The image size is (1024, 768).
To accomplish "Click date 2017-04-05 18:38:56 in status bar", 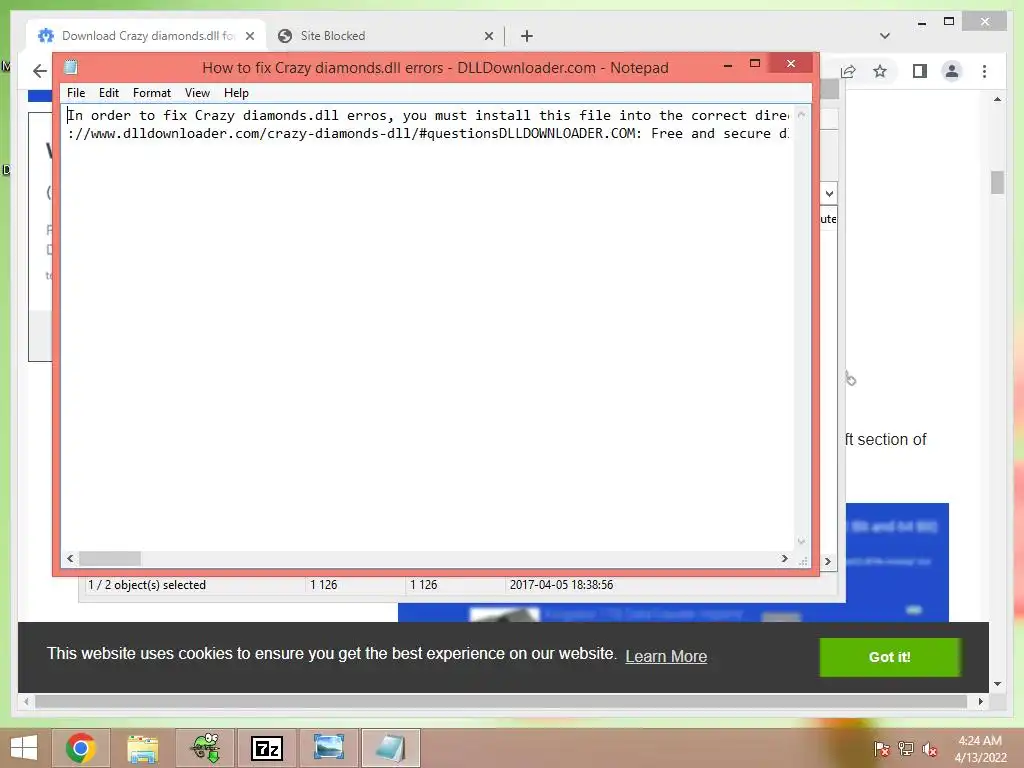I will tap(562, 585).
